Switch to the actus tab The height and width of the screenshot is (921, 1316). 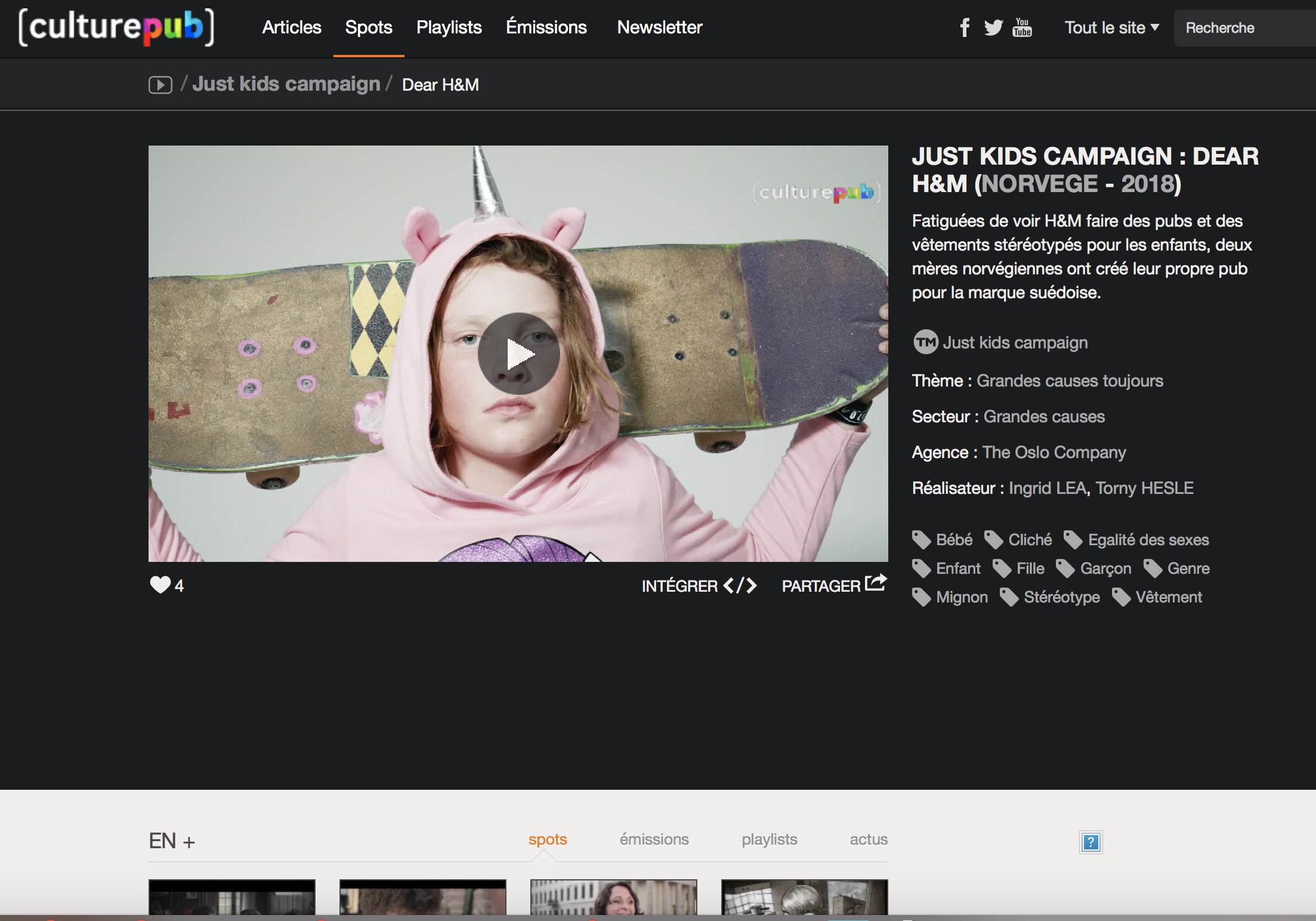click(x=869, y=839)
